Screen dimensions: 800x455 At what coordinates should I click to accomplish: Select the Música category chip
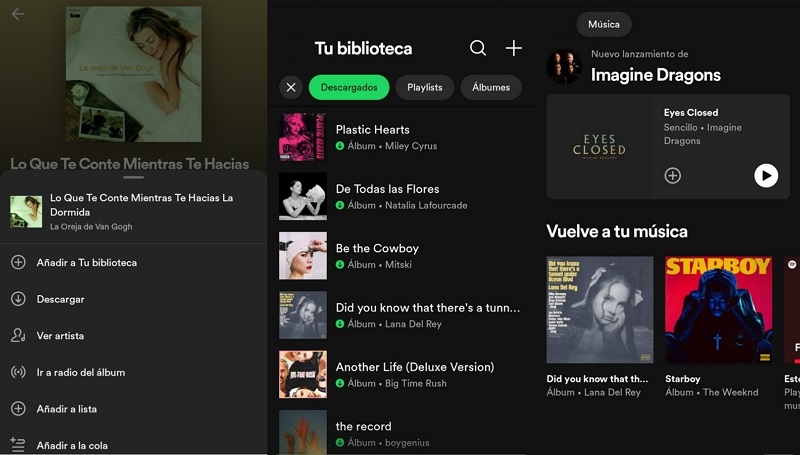click(604, 24)
